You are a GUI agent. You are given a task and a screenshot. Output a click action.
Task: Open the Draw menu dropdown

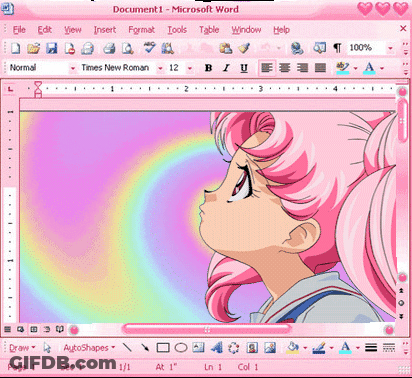tap(22, 348)
